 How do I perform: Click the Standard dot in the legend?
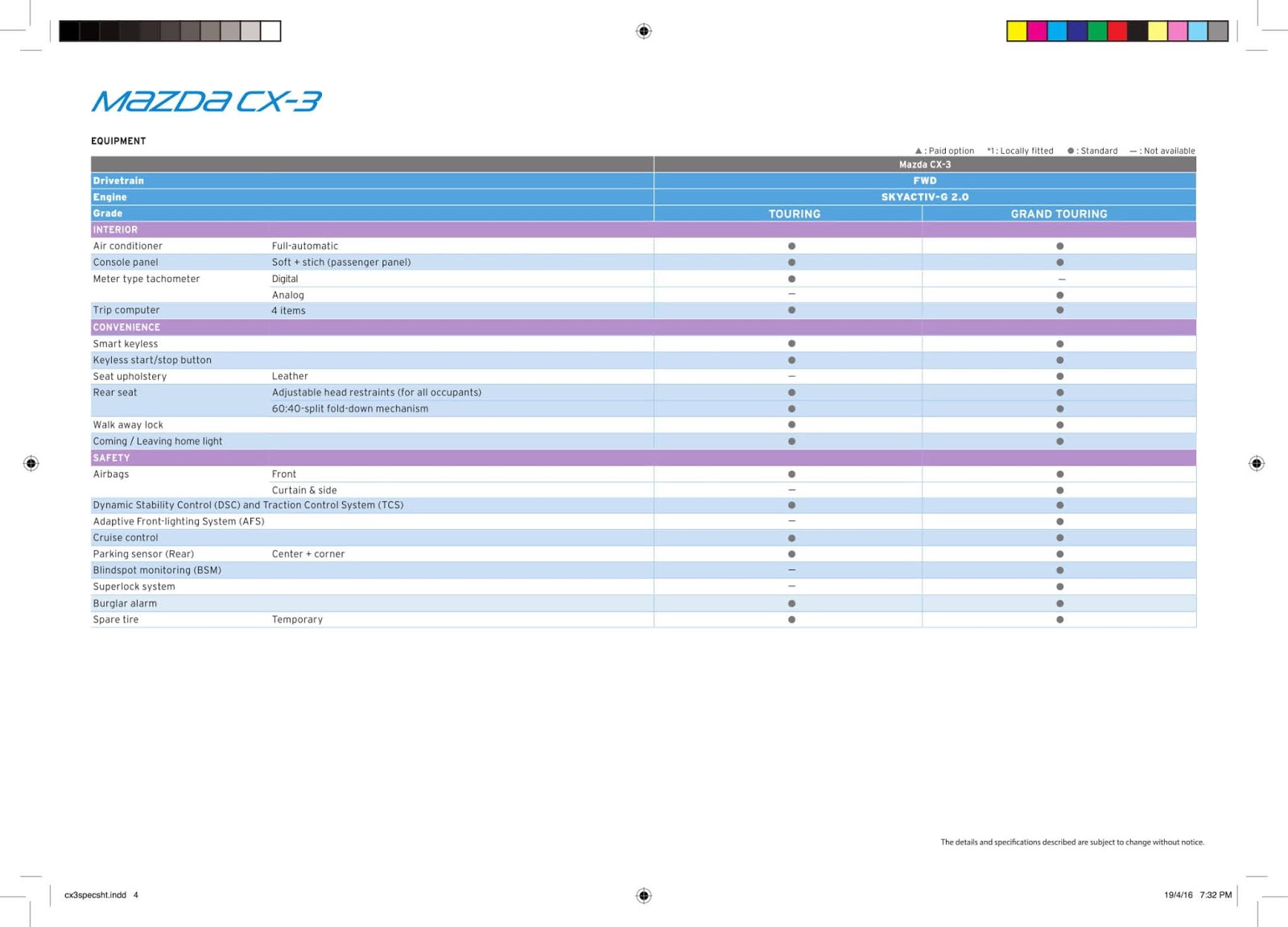[1071, 151]
